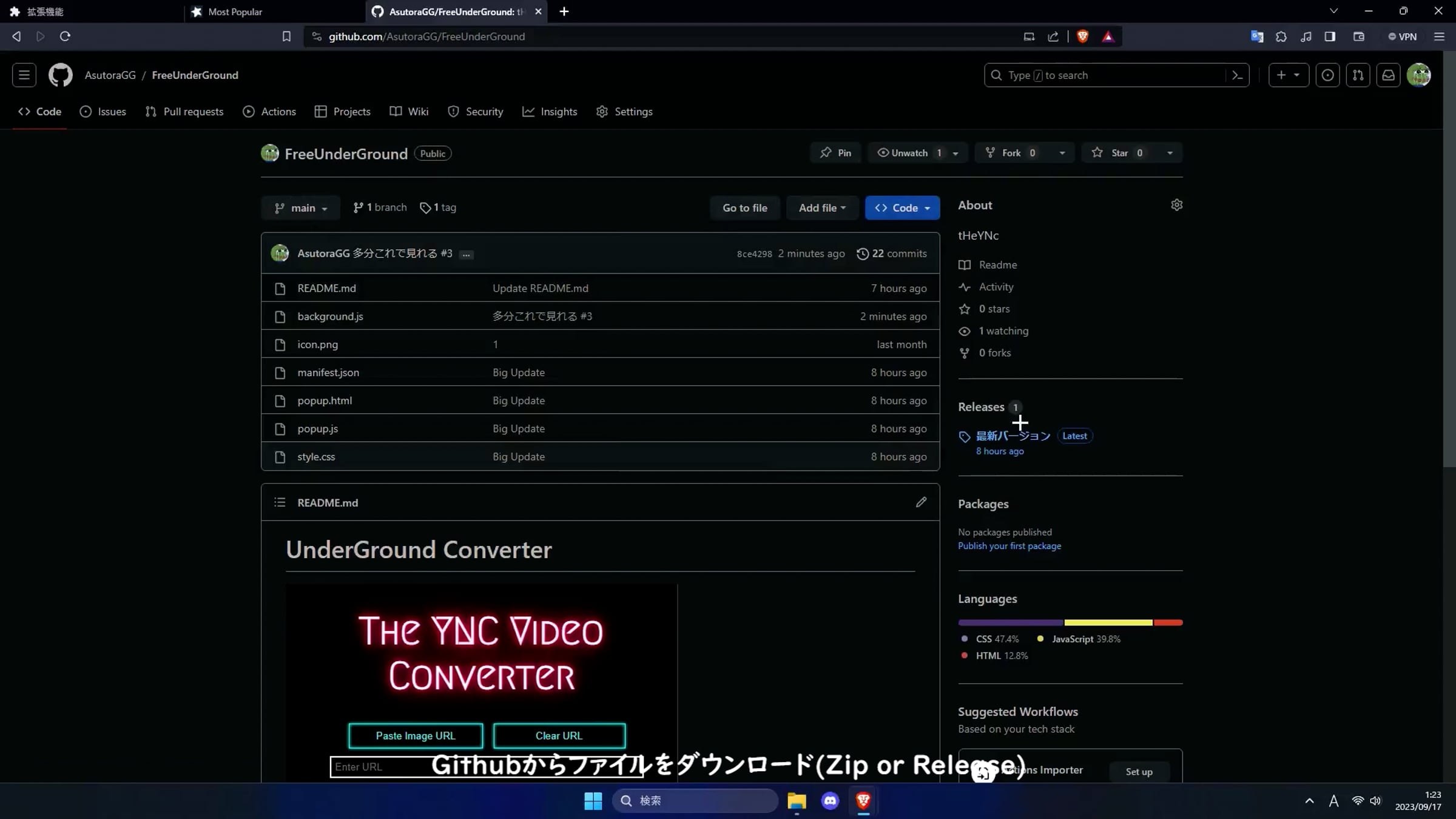Click the About section gear icon

pos(1176,204)
